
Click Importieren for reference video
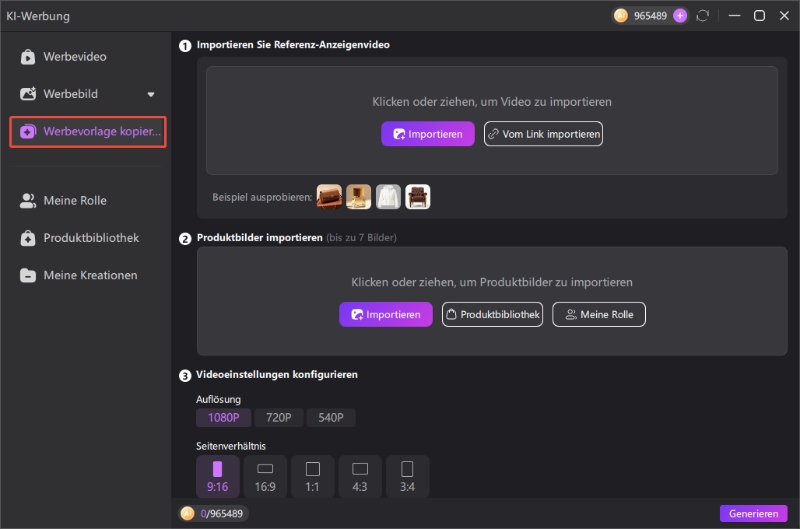(428, 134)
